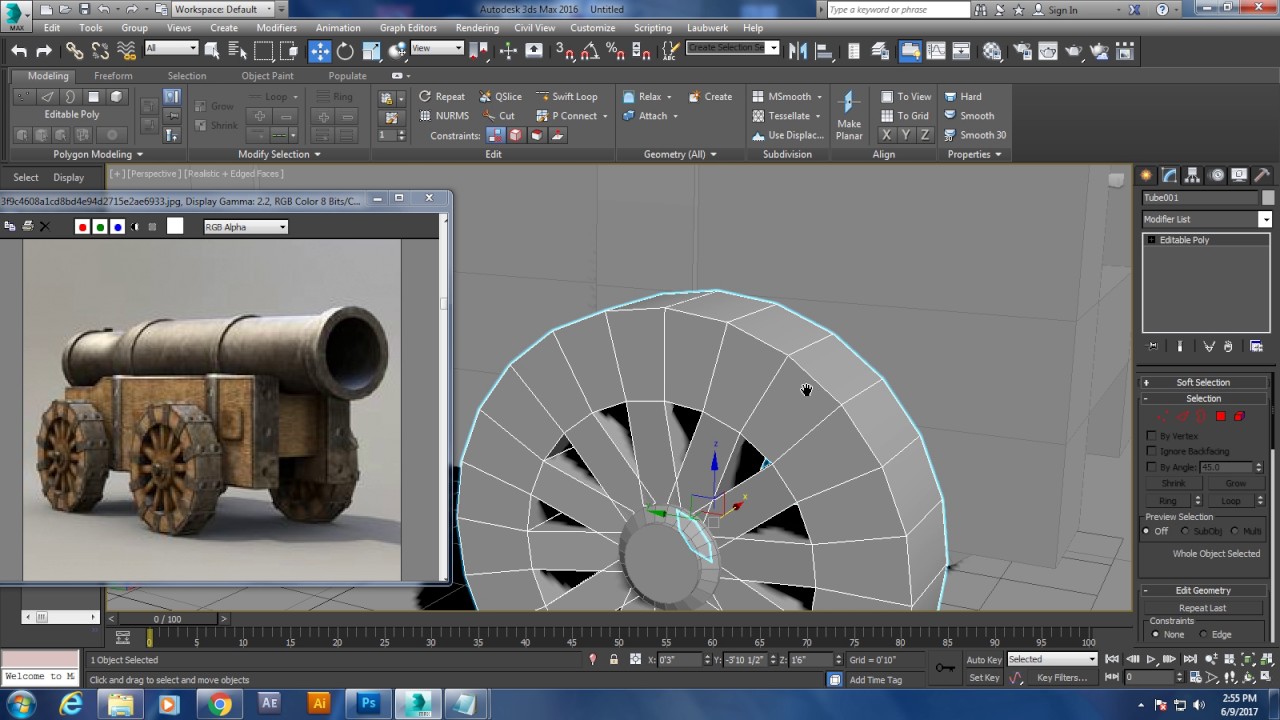Open the Hierarchy command panel tab

point(1193,175)
